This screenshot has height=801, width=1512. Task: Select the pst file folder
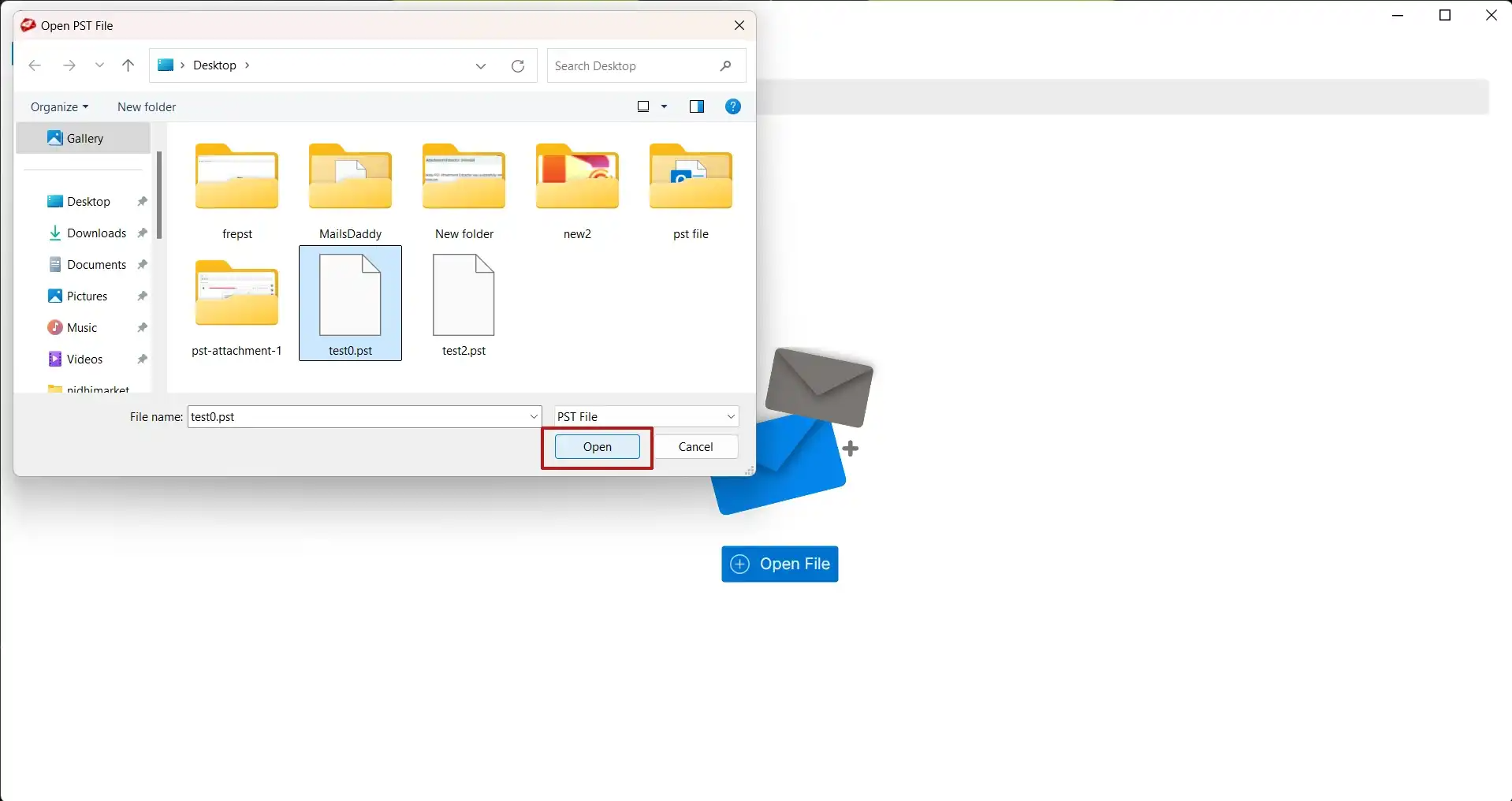(691, 190)
